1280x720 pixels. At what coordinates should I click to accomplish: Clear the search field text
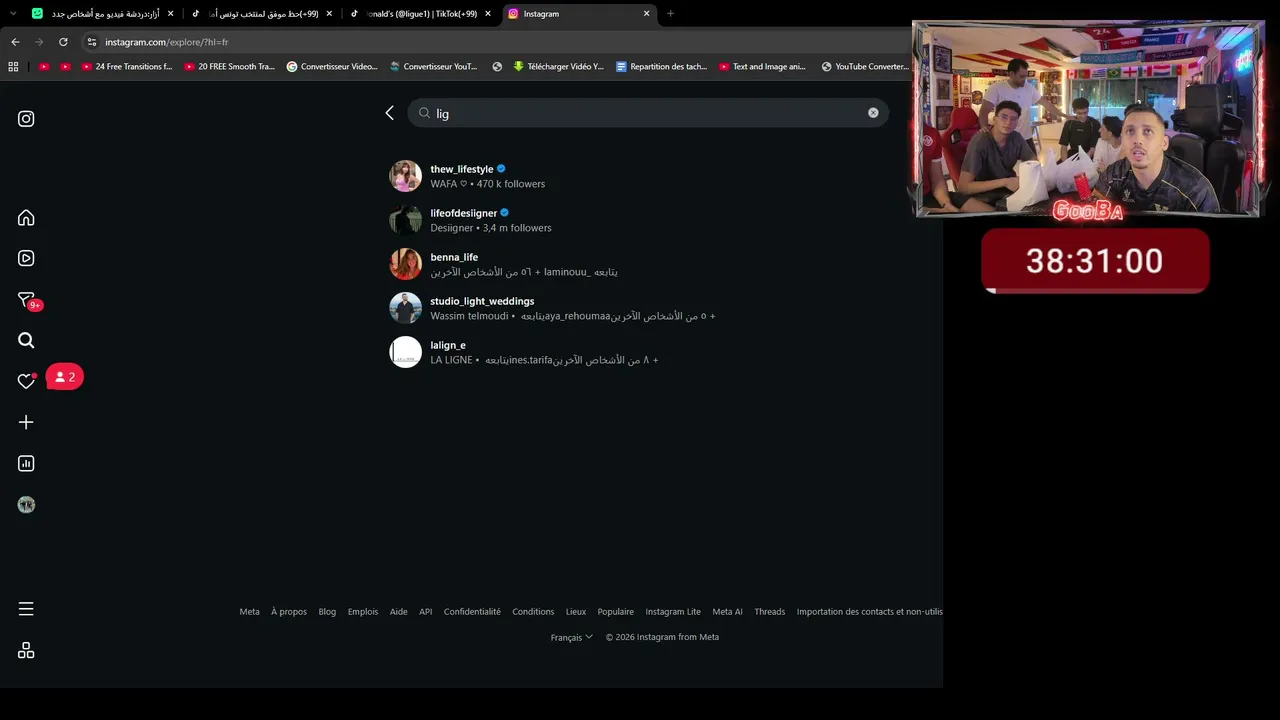click(x=873, y=113)
